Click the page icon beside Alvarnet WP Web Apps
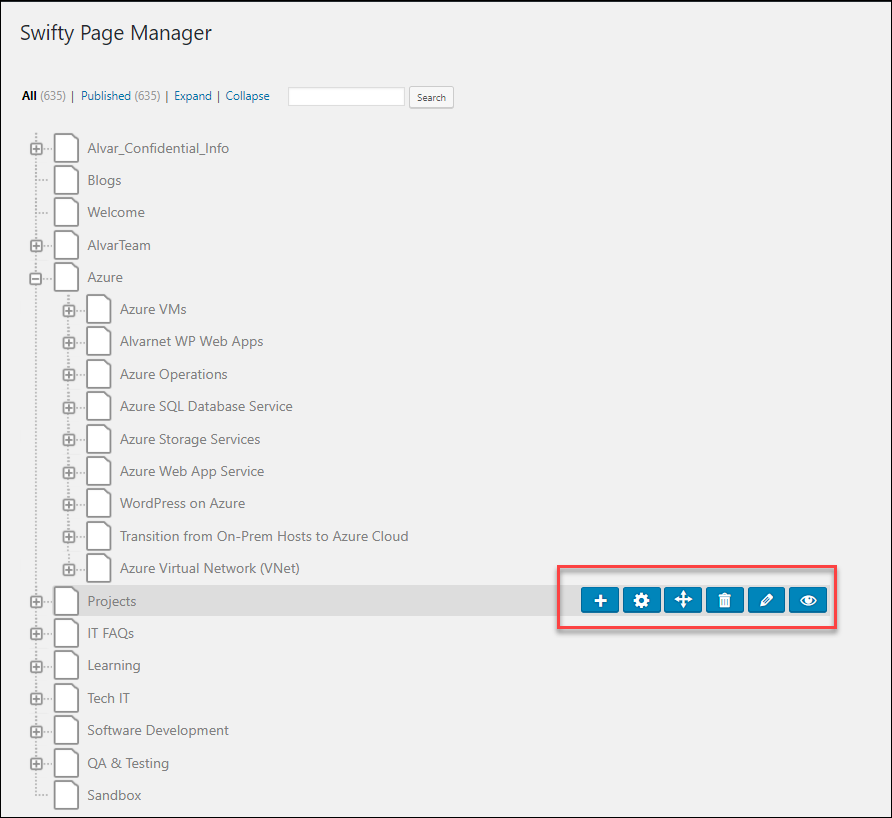Viewport: 892px width, 818px height. (x=99, y=341)
